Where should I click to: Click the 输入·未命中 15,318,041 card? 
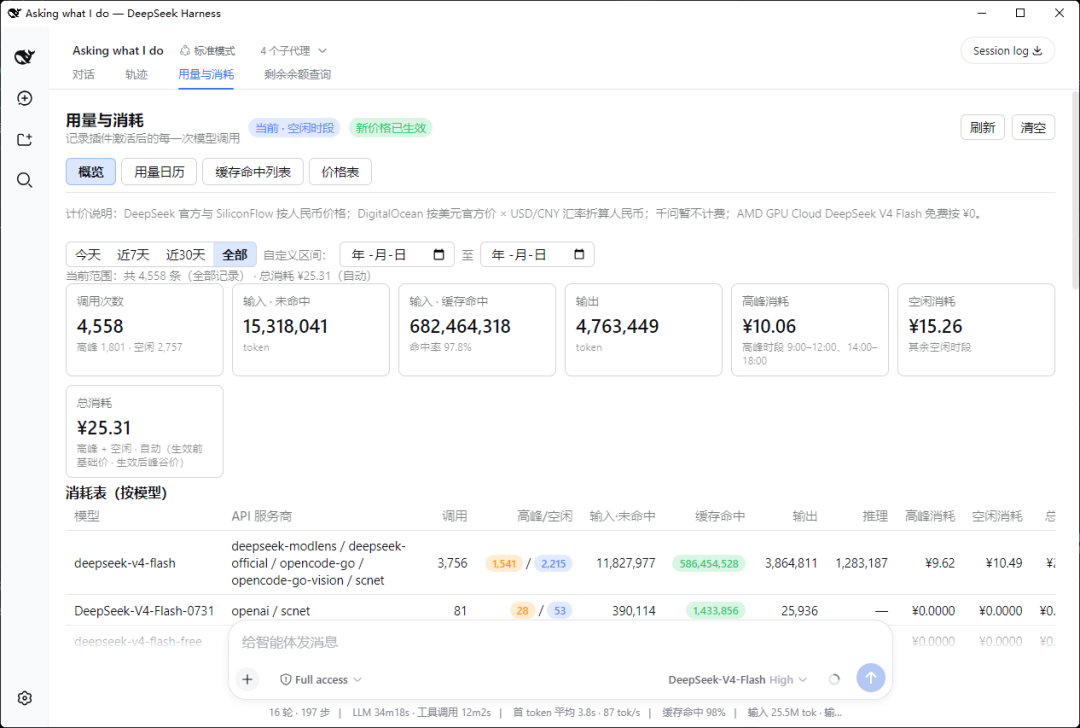click(311, 330)
